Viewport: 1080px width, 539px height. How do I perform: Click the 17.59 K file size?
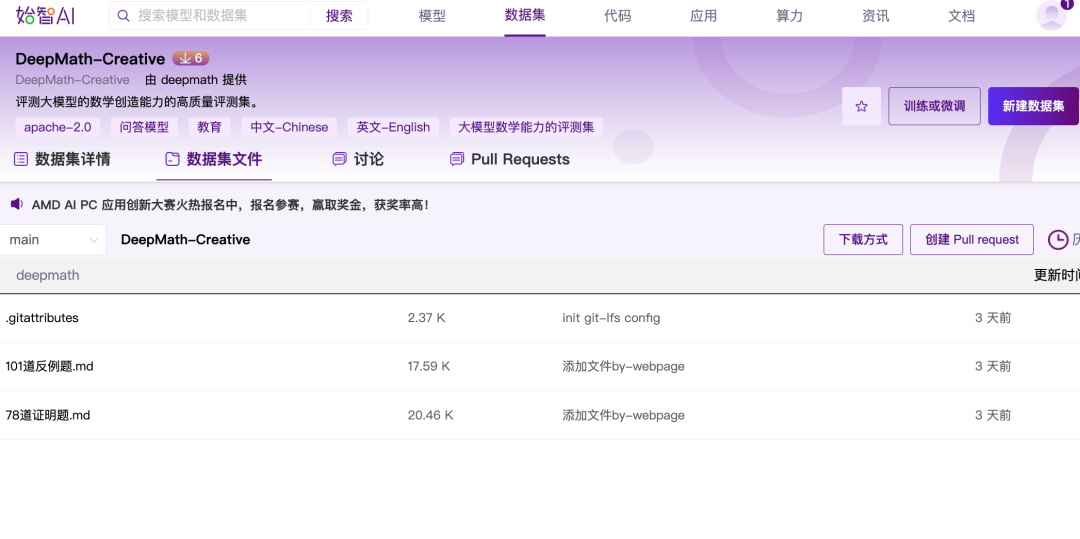tap(428, 366)
